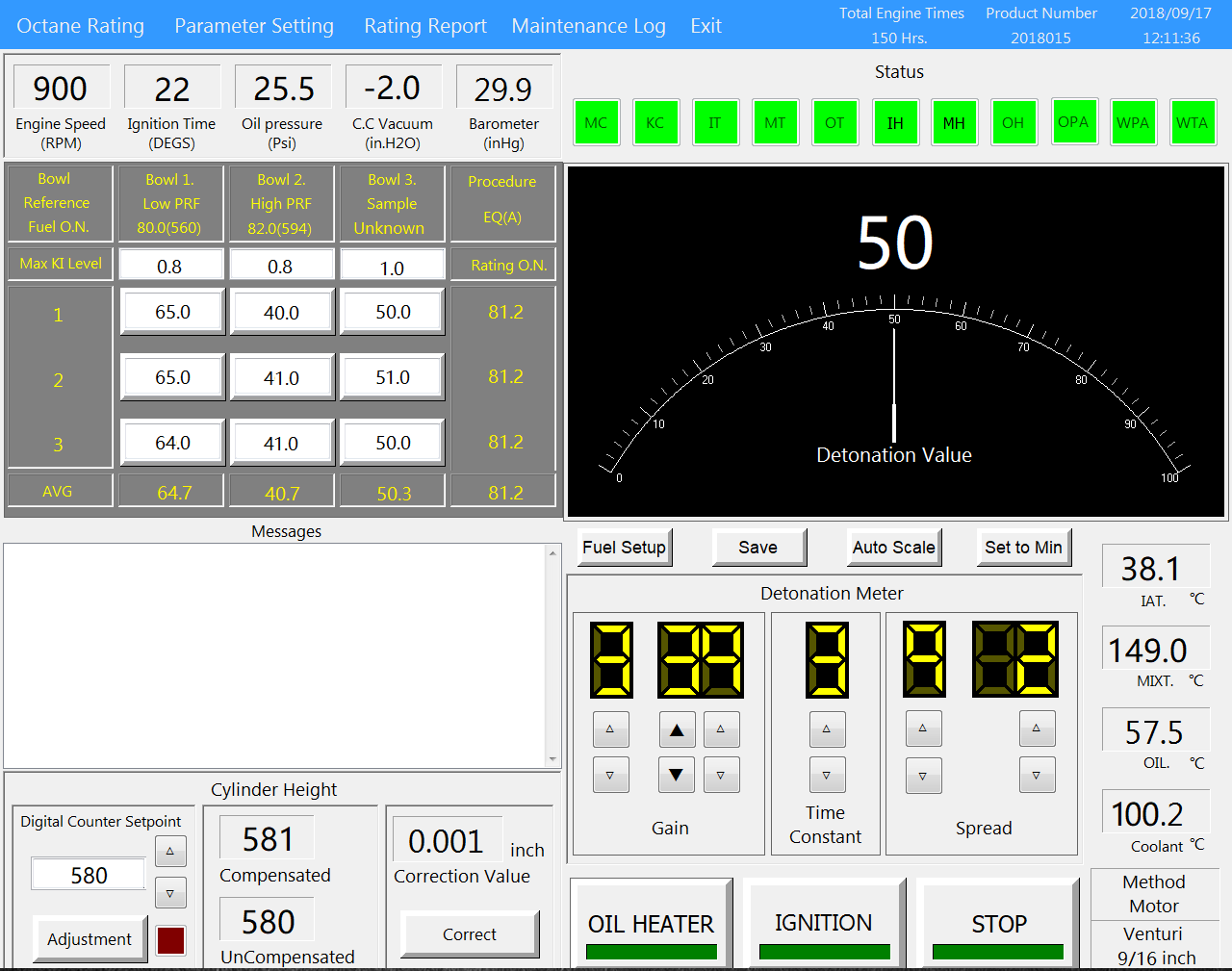Click the KC status indicator
This screenshot has height=971, width=1232.
click(x=656, y=122)
